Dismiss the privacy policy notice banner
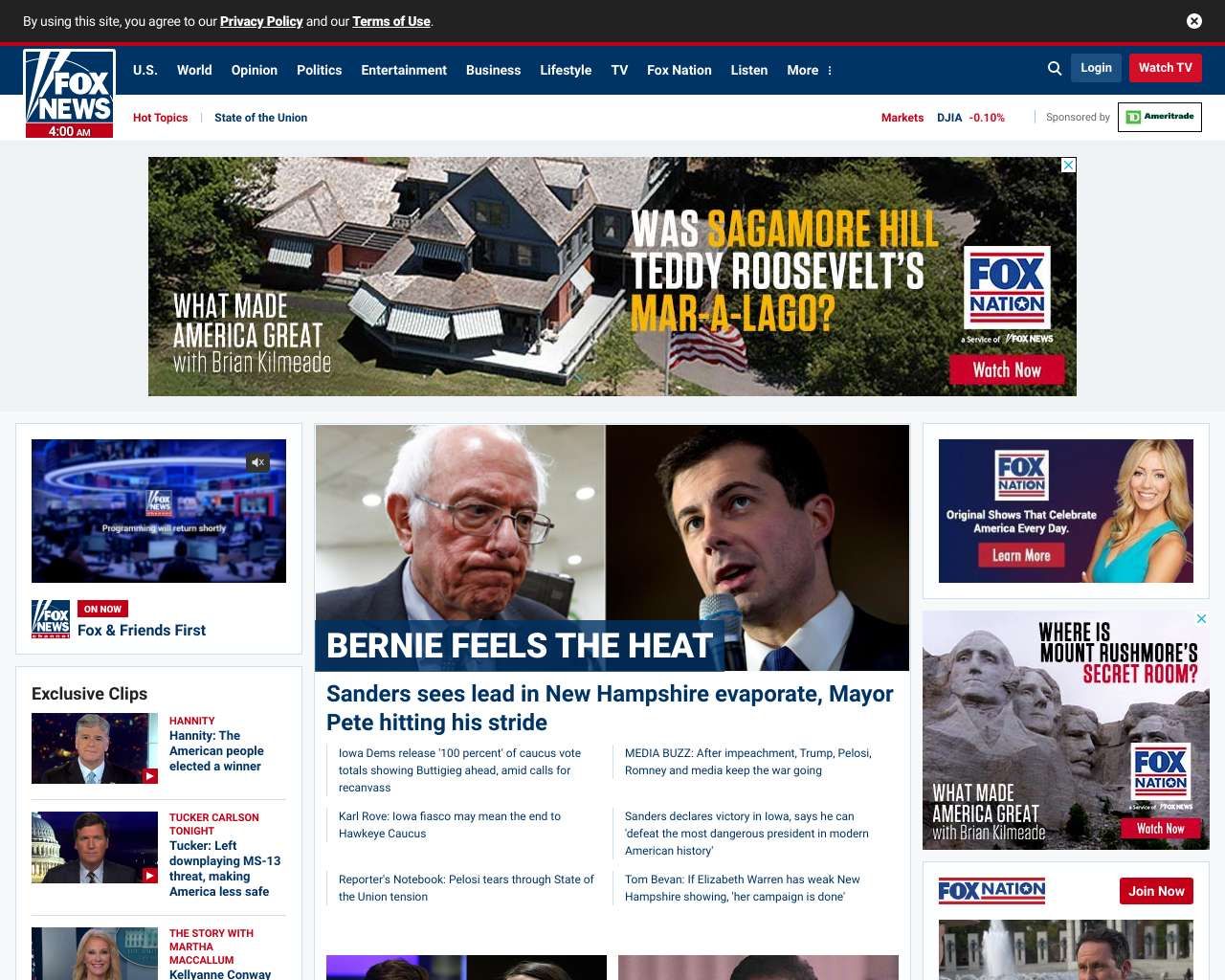This screenshot has height=980, width=1225. 1193,21
